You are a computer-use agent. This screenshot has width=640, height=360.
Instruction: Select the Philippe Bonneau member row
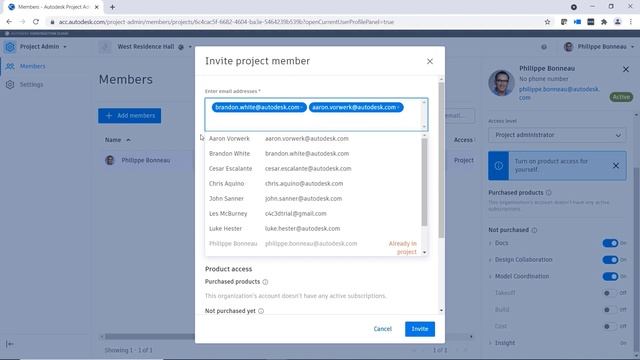click(x=146, y=160)
